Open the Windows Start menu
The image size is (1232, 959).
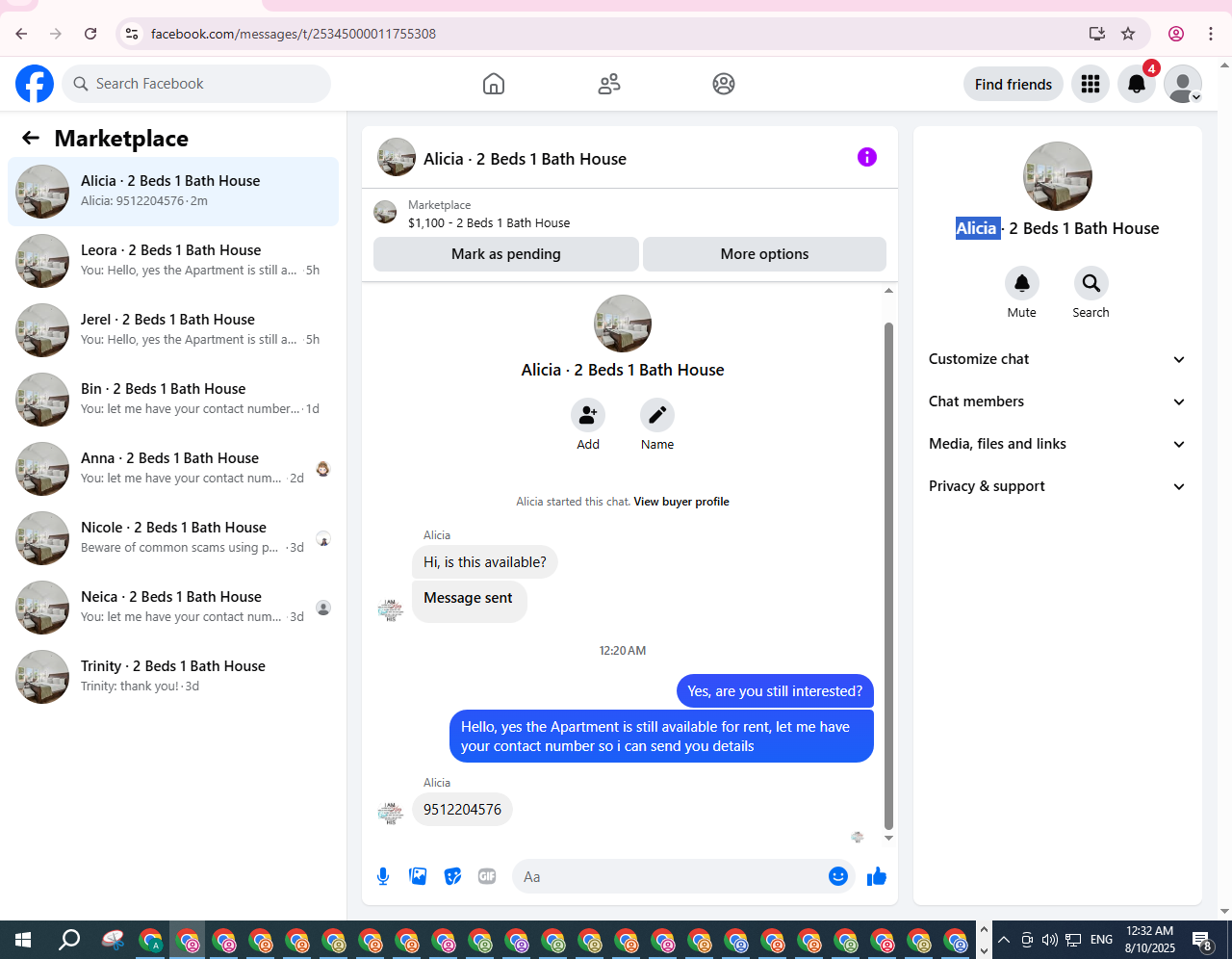23,940
